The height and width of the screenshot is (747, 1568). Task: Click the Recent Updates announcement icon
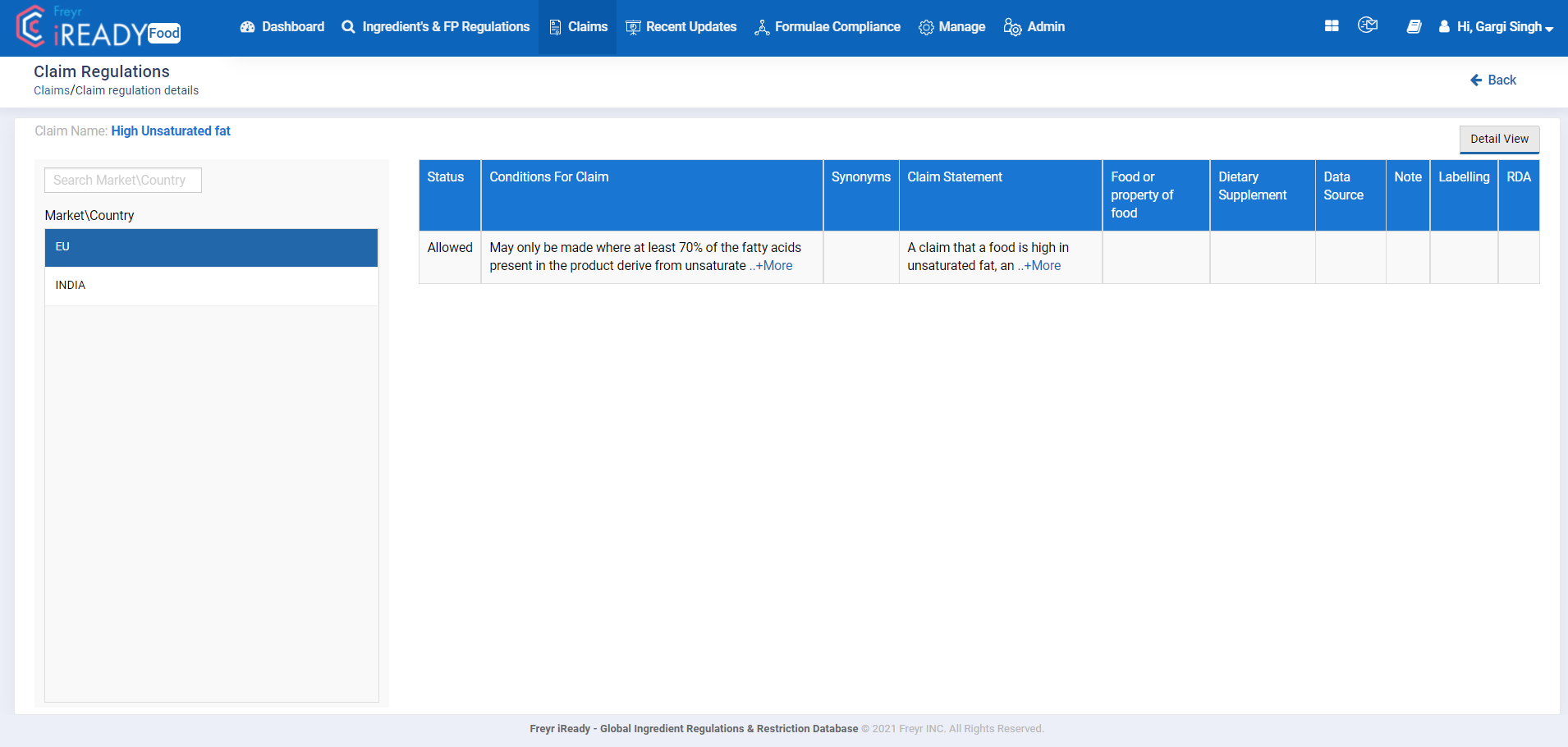632,26
